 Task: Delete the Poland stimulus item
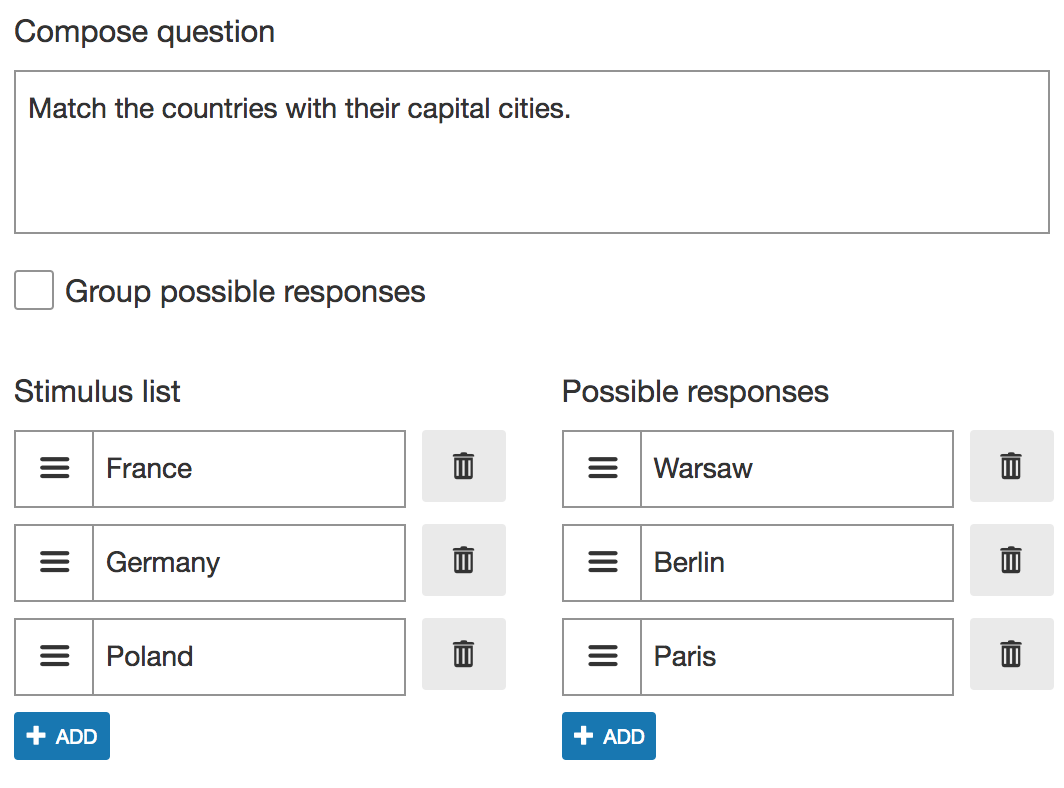tap(463, 654)
